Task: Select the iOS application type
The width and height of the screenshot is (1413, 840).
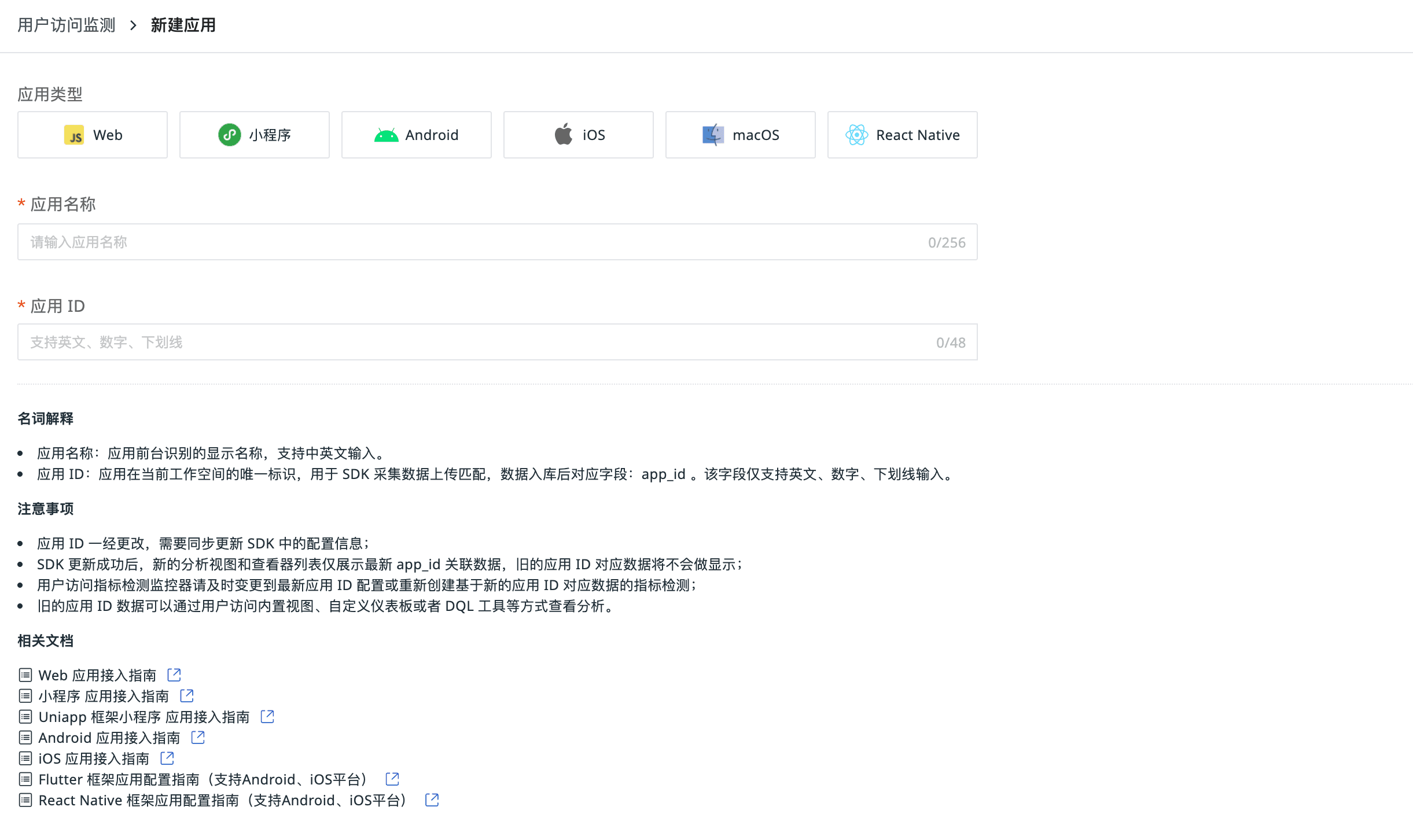Action: tap(579, 135)
